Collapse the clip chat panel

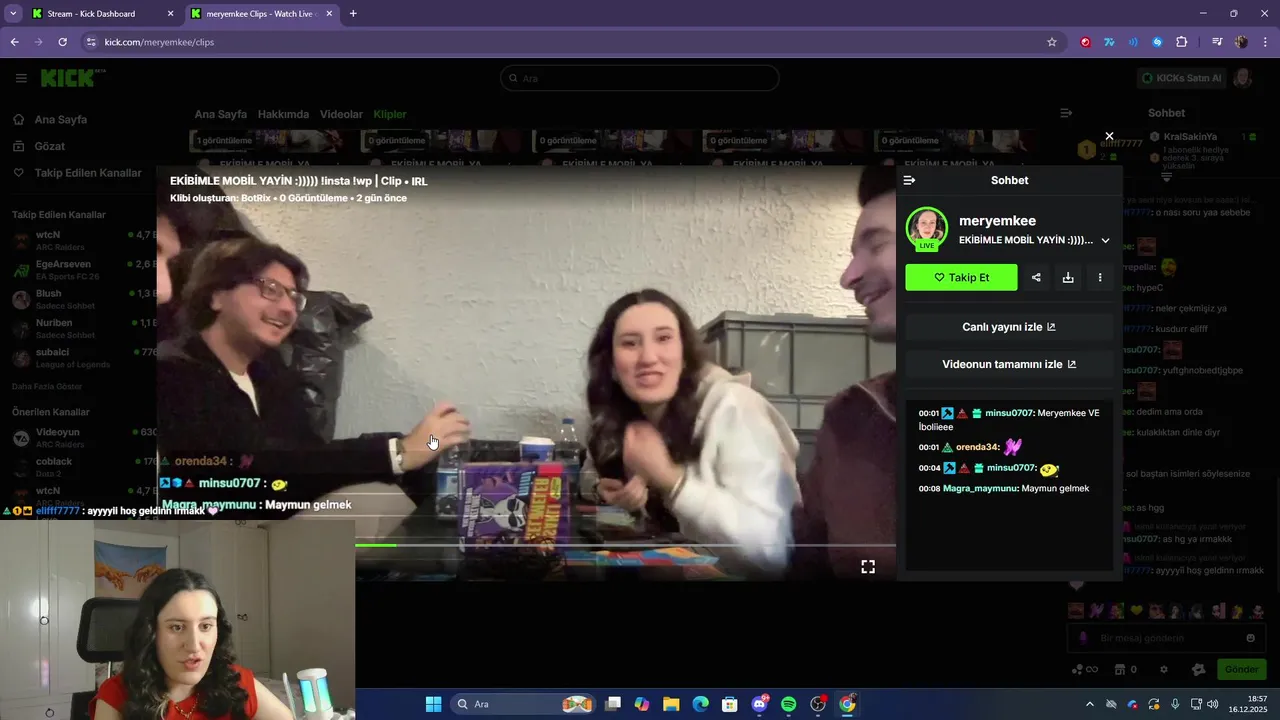pos(909,180)
